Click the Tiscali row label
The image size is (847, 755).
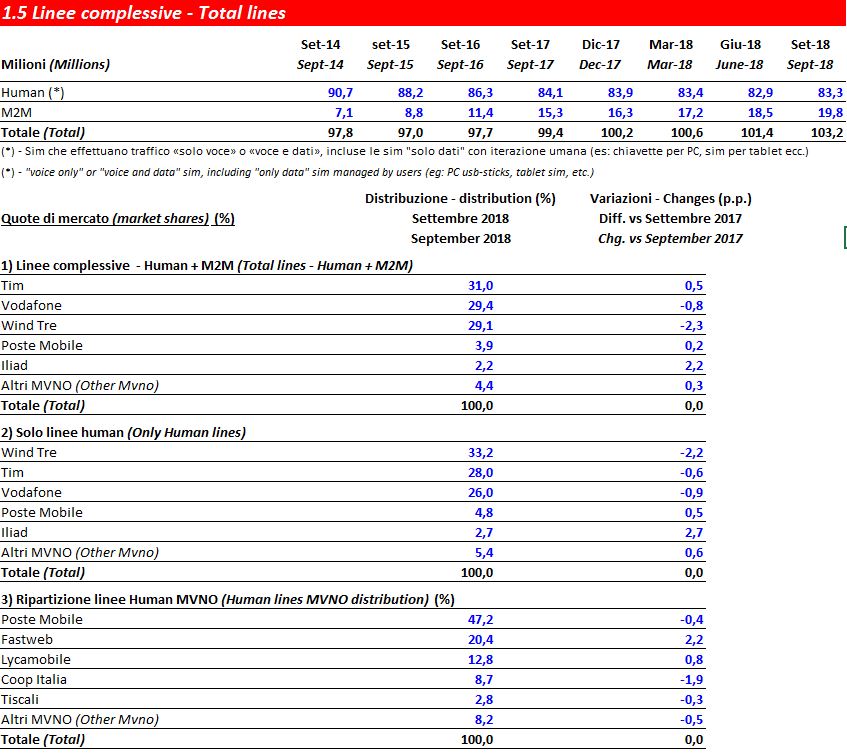[x=21, y=700]
